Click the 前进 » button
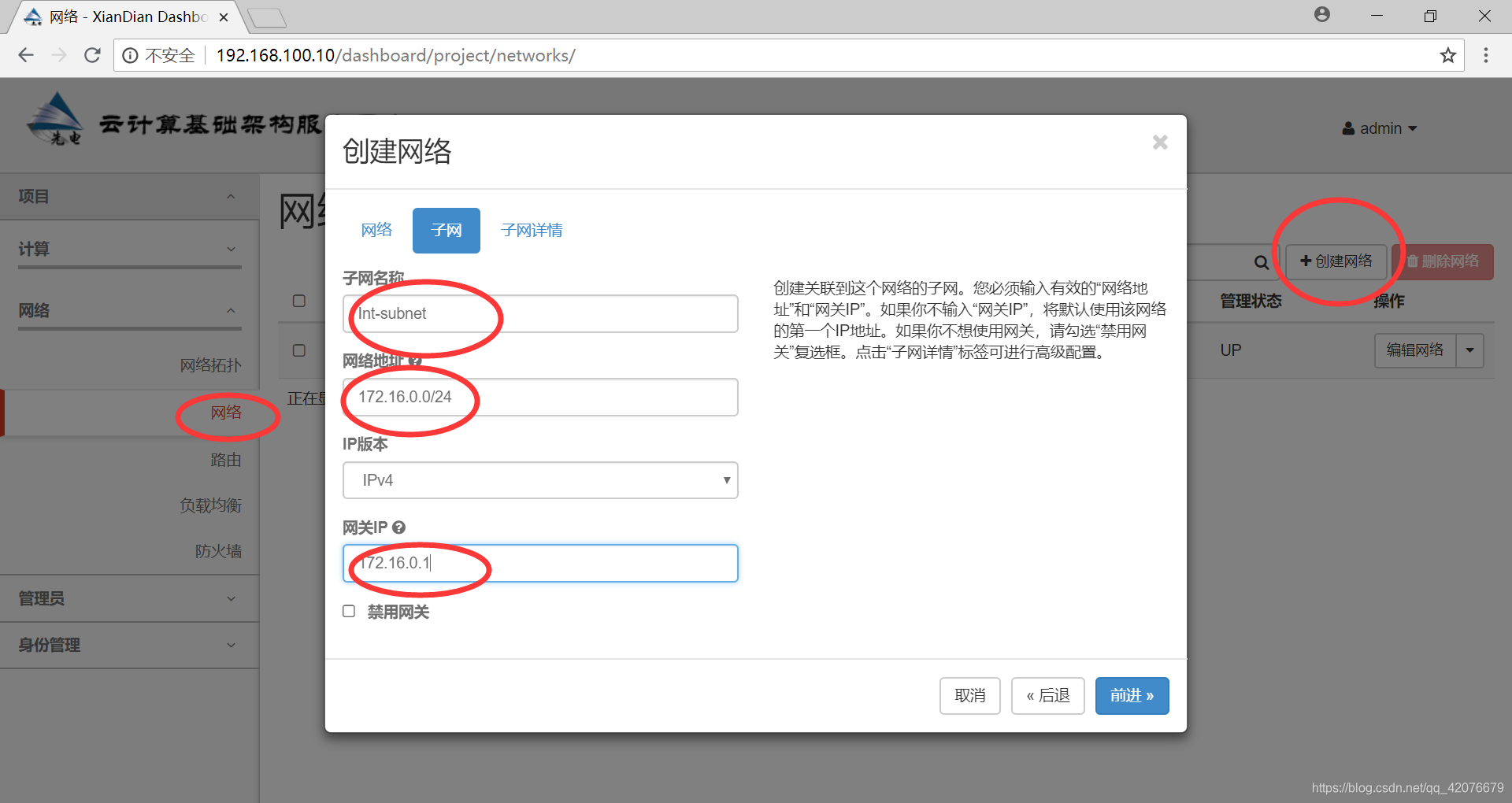 (1132, 696)
